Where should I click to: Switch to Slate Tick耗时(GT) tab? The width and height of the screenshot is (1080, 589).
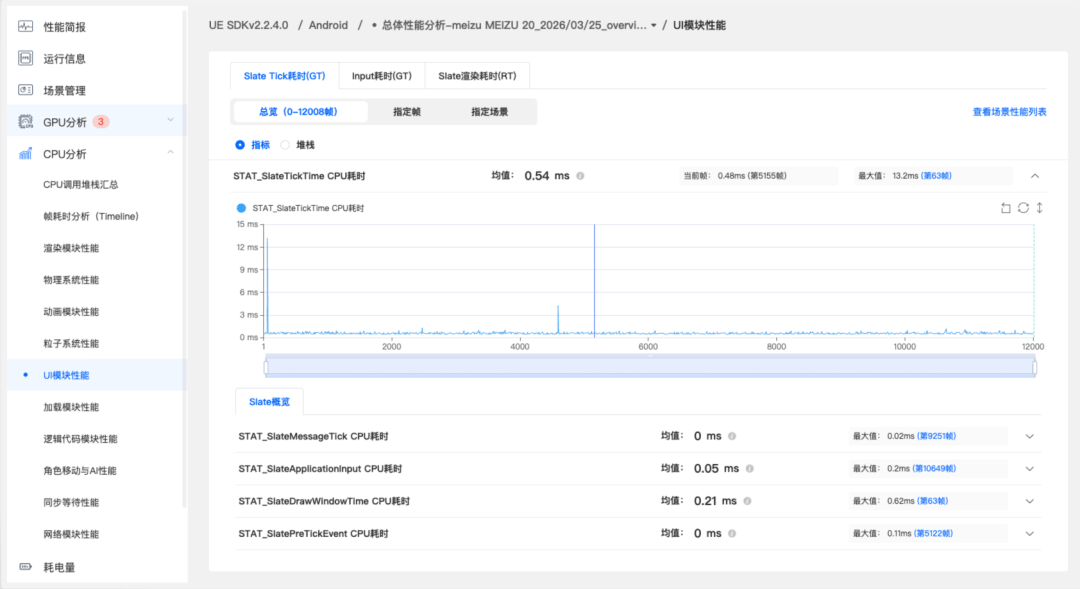[284, 76]
